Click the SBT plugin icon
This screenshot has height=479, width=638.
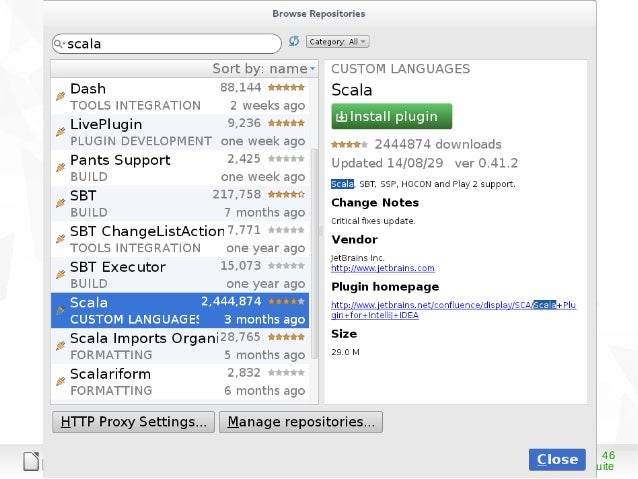coord(61,203)
